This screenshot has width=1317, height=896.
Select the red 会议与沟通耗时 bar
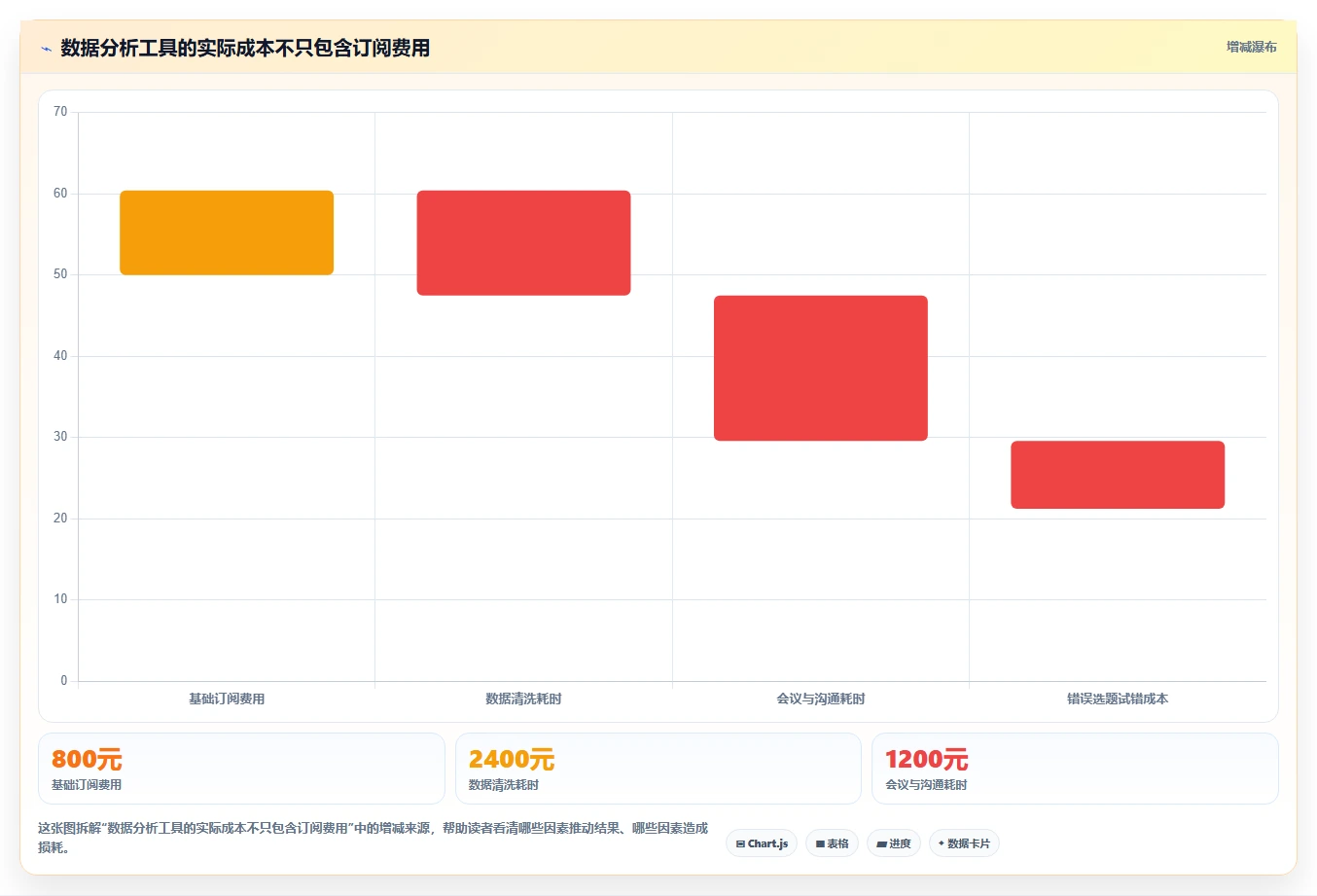[821, 368]
